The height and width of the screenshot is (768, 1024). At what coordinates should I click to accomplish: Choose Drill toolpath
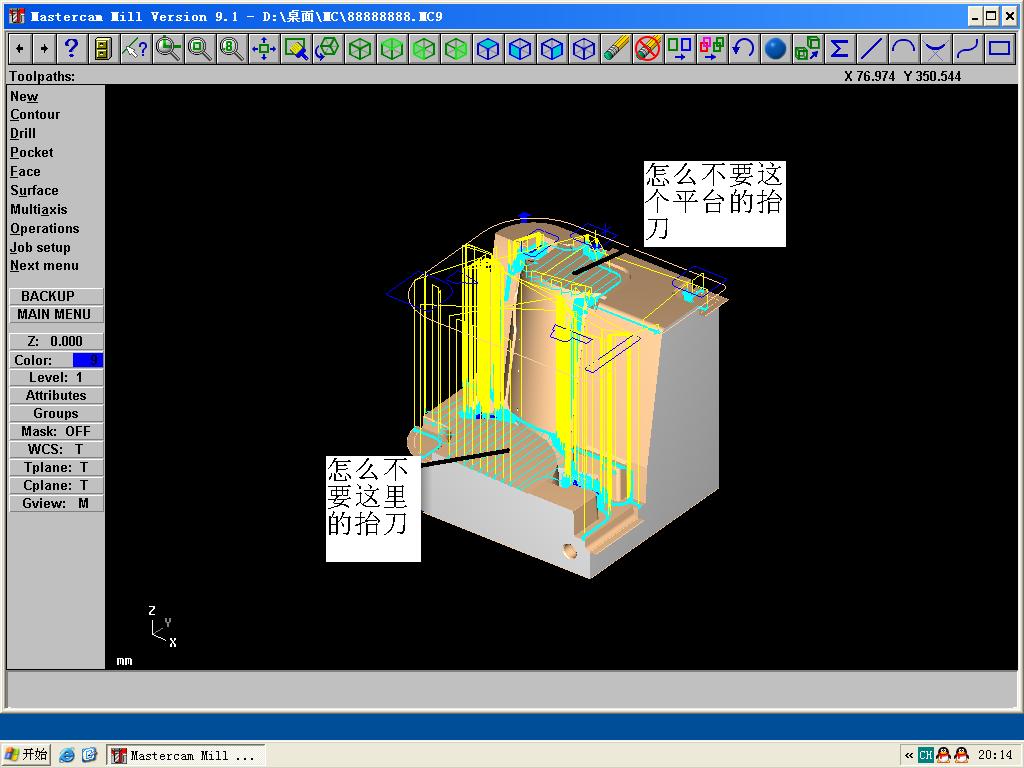click(x=23, y=133)
